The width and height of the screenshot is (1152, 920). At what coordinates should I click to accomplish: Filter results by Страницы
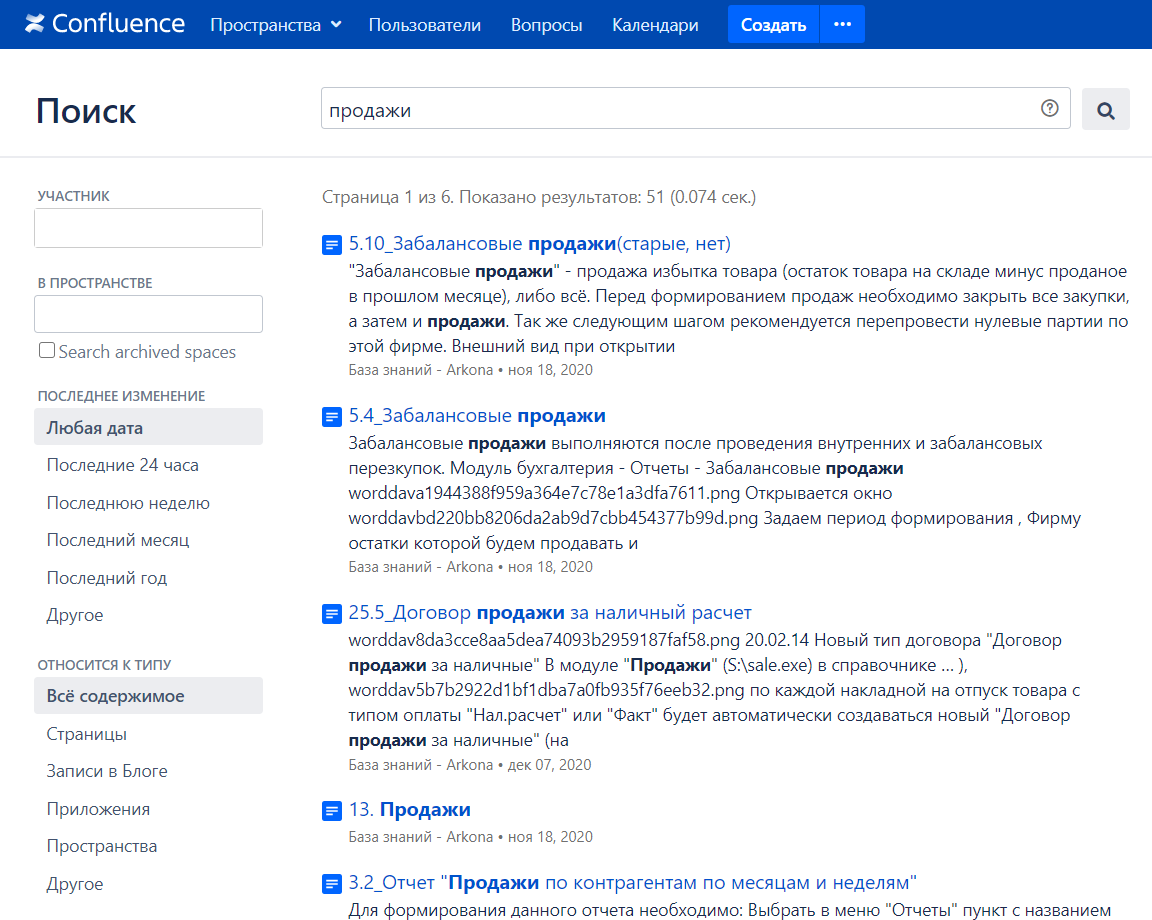coord(87,733)
